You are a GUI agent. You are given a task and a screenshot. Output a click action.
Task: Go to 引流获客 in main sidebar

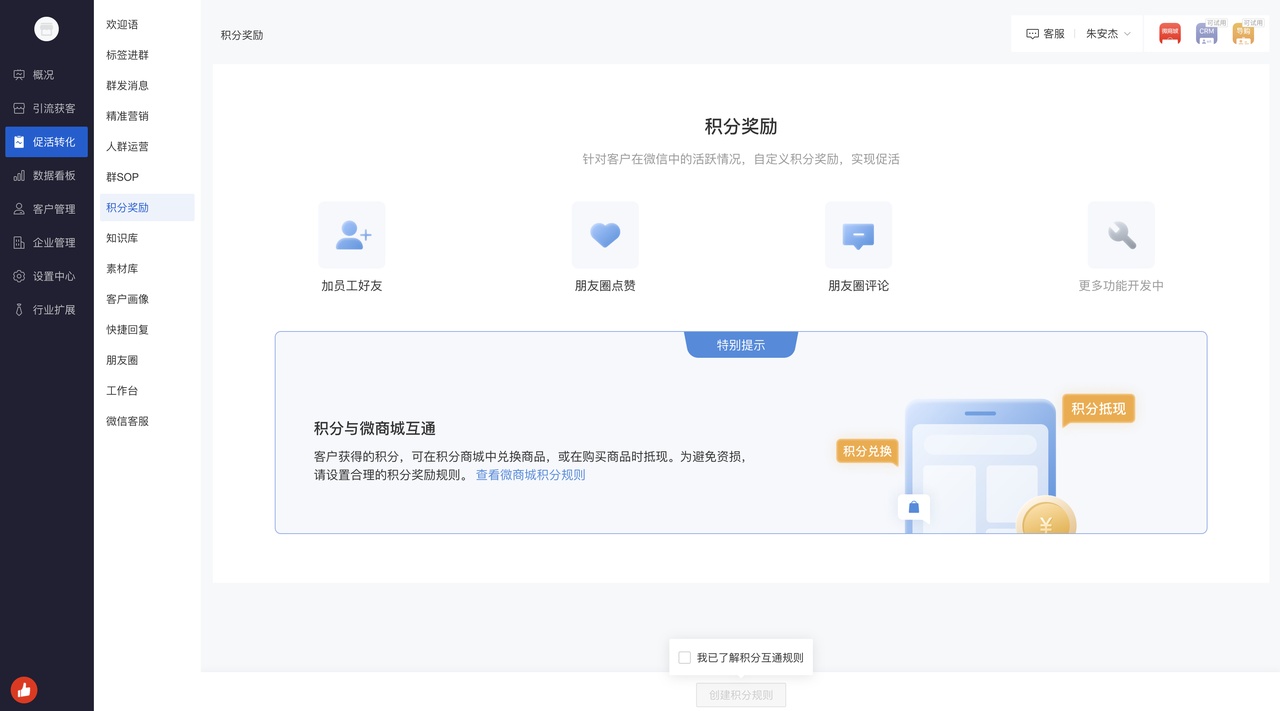(46, 108)
